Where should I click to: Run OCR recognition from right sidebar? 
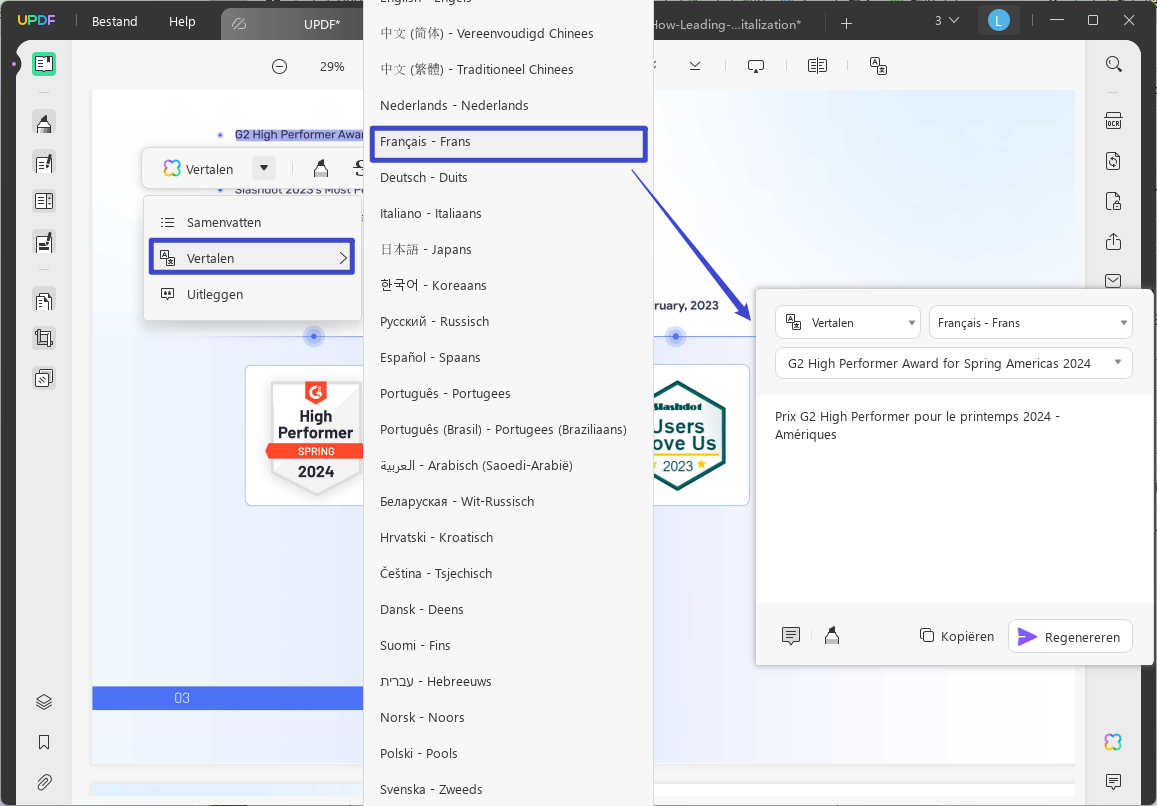(x=1113, y=121)
